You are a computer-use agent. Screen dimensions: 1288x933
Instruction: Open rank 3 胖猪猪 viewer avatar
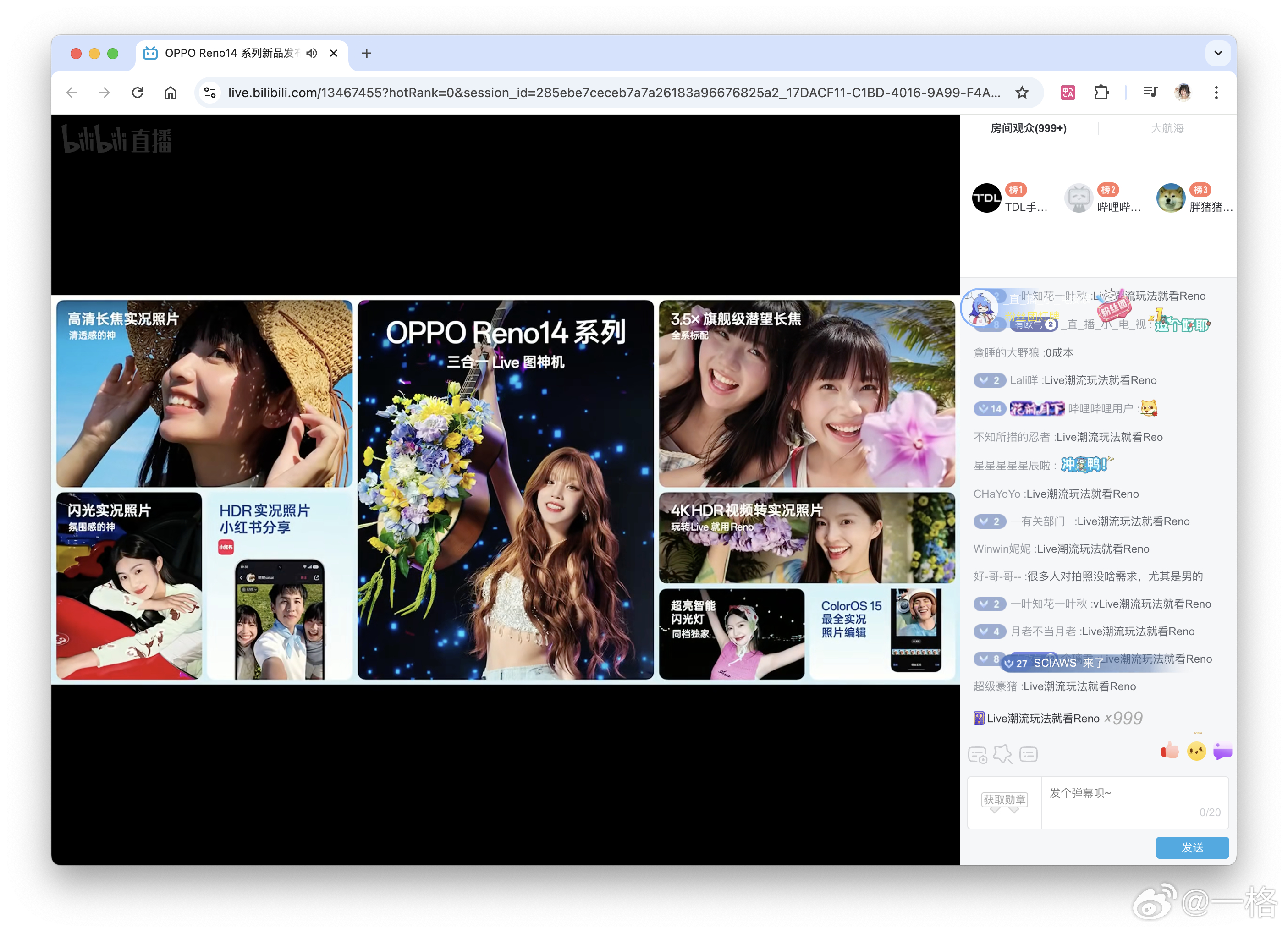tap(1171, 198)
